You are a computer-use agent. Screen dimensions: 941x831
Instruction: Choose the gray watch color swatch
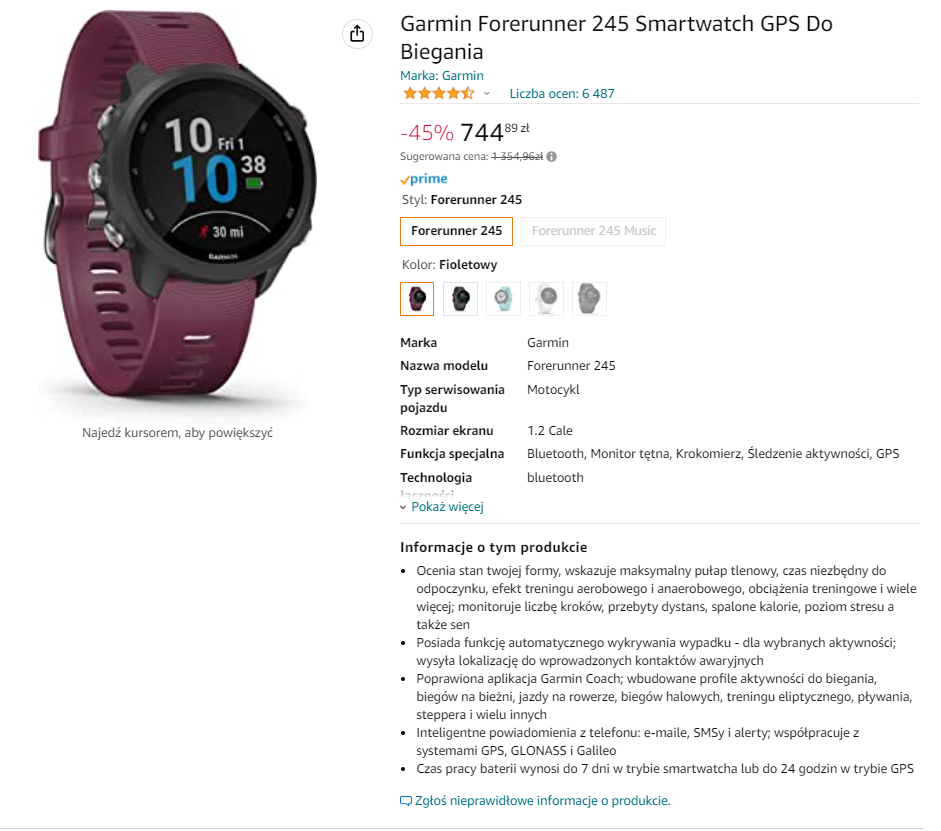(x=589, y=299)
